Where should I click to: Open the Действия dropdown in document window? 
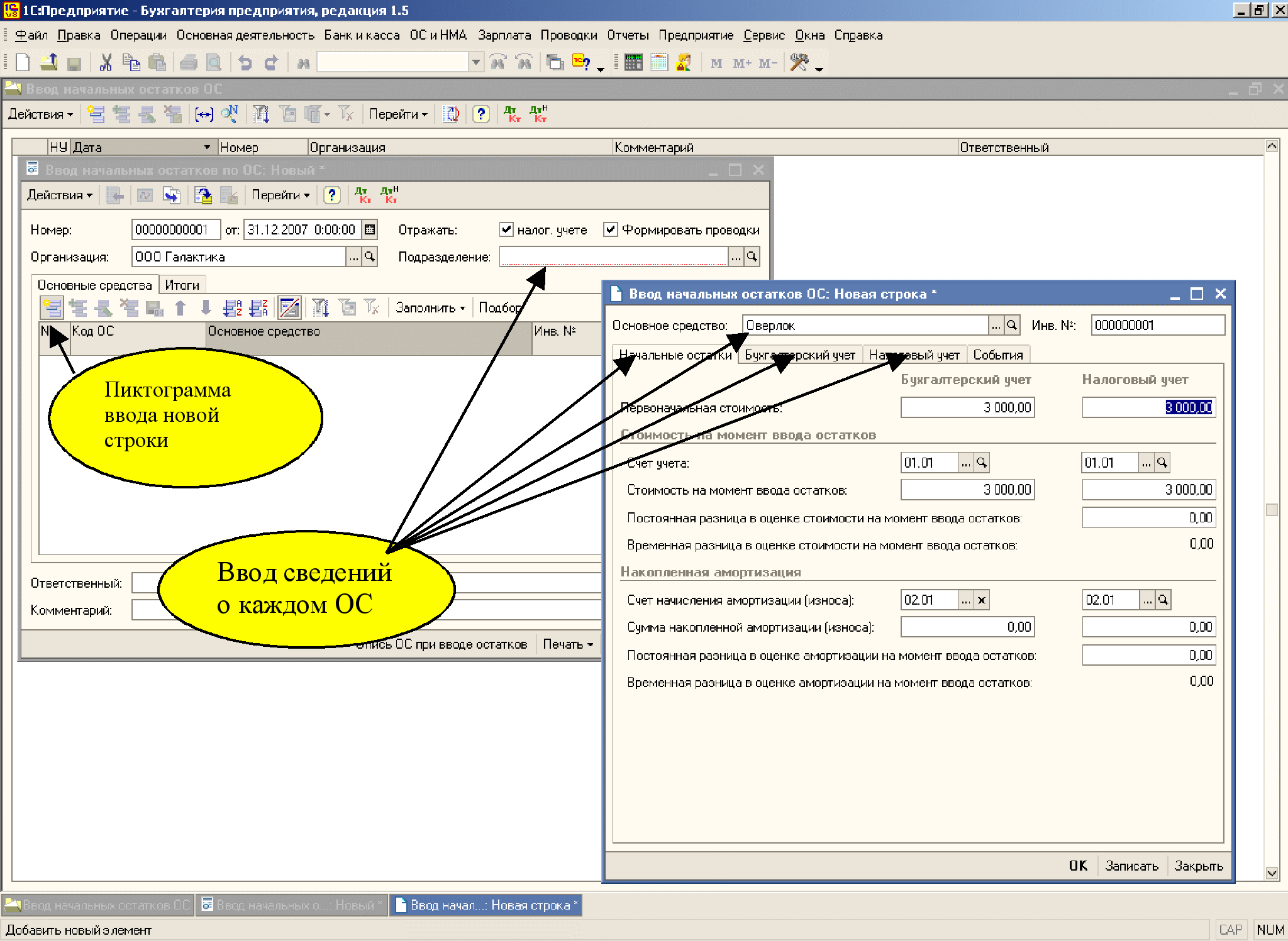60,195
